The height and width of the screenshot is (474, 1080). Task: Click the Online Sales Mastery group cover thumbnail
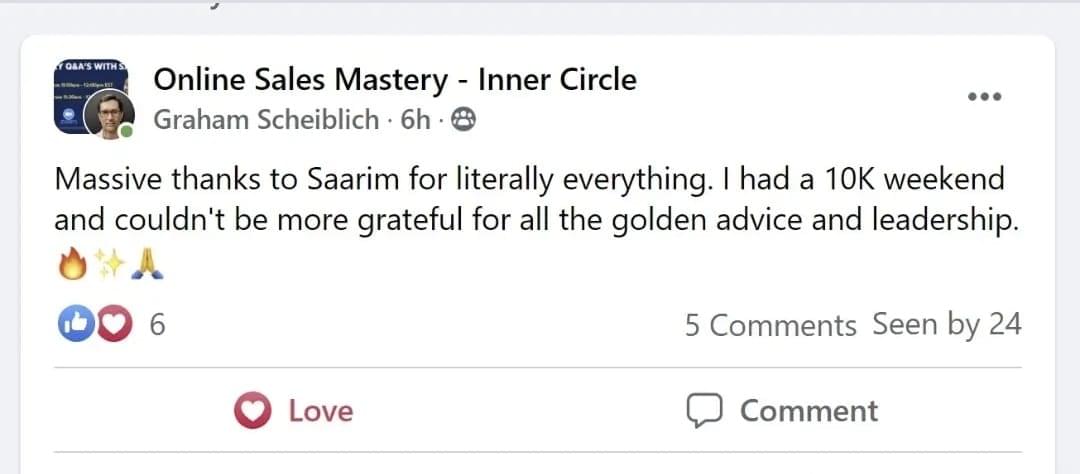(75, 80)
